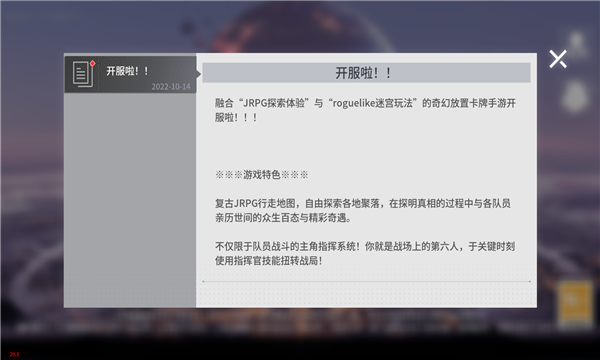Screen dimensions: 600x360
Task: Close the announcement dialog with the X
Action: [558, 59]
